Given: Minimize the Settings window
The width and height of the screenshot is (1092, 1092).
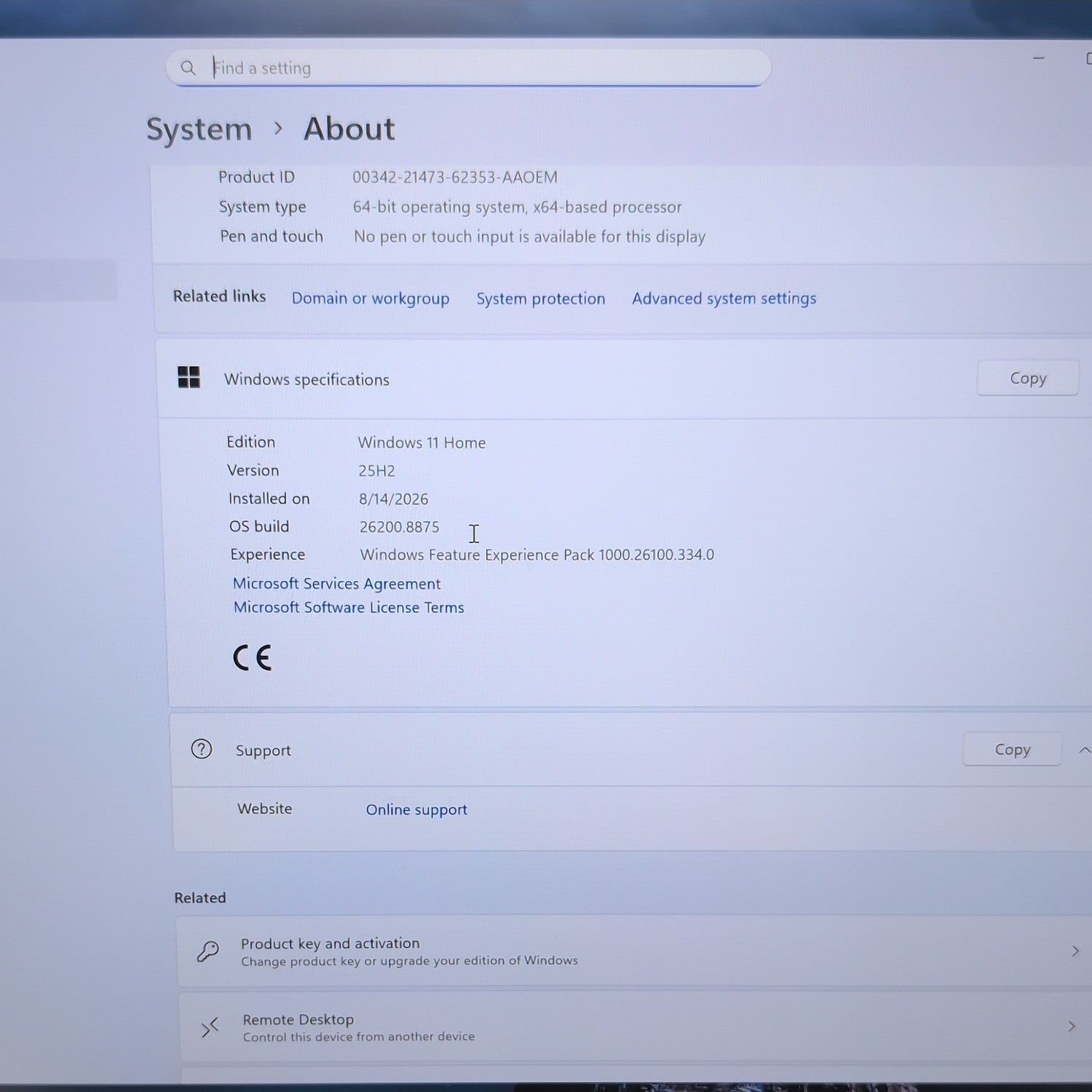Looking at the screenshot, I should click(1039, 58).
